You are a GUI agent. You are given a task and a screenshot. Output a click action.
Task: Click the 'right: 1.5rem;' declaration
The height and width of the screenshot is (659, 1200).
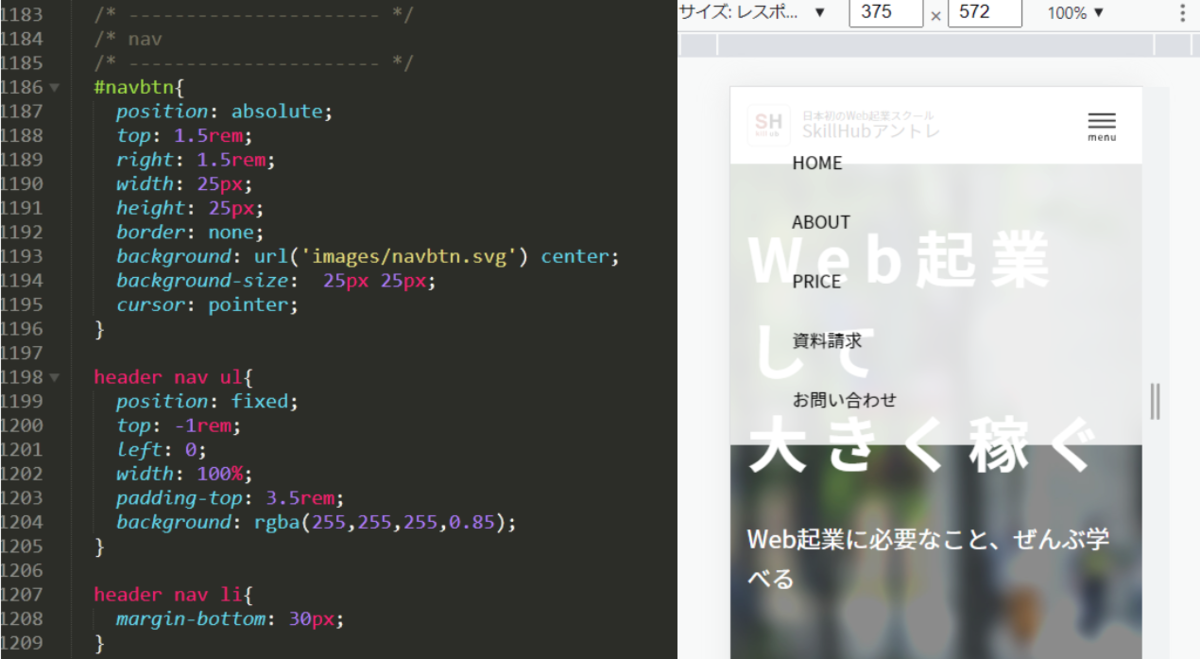(x=195, y=160)
